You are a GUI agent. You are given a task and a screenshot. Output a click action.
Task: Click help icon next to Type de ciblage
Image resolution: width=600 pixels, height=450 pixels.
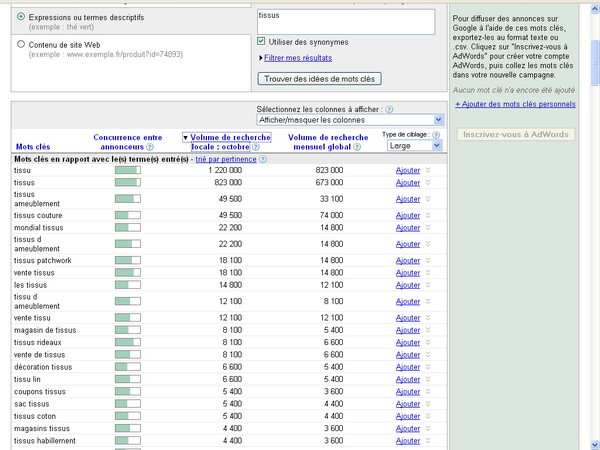point(436,134)
